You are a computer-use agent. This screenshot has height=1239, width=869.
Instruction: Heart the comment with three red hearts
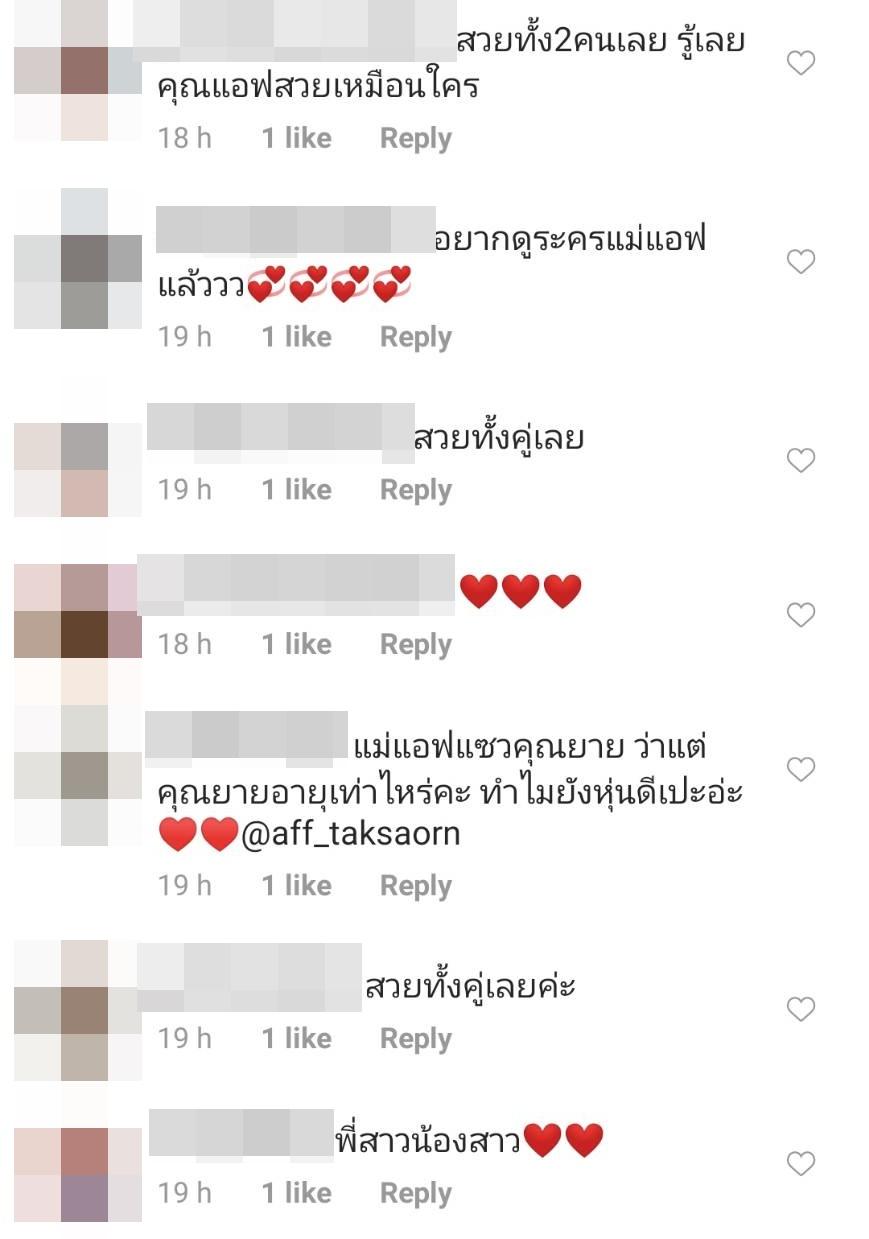(x=801, y=615)
